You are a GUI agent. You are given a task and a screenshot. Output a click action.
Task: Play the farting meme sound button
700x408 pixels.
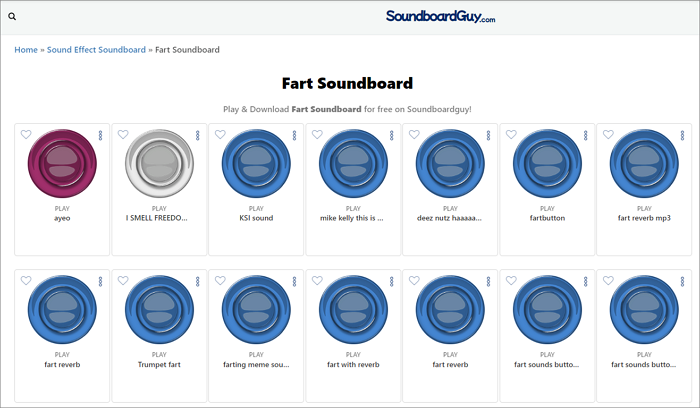click(x=255, y=310)
